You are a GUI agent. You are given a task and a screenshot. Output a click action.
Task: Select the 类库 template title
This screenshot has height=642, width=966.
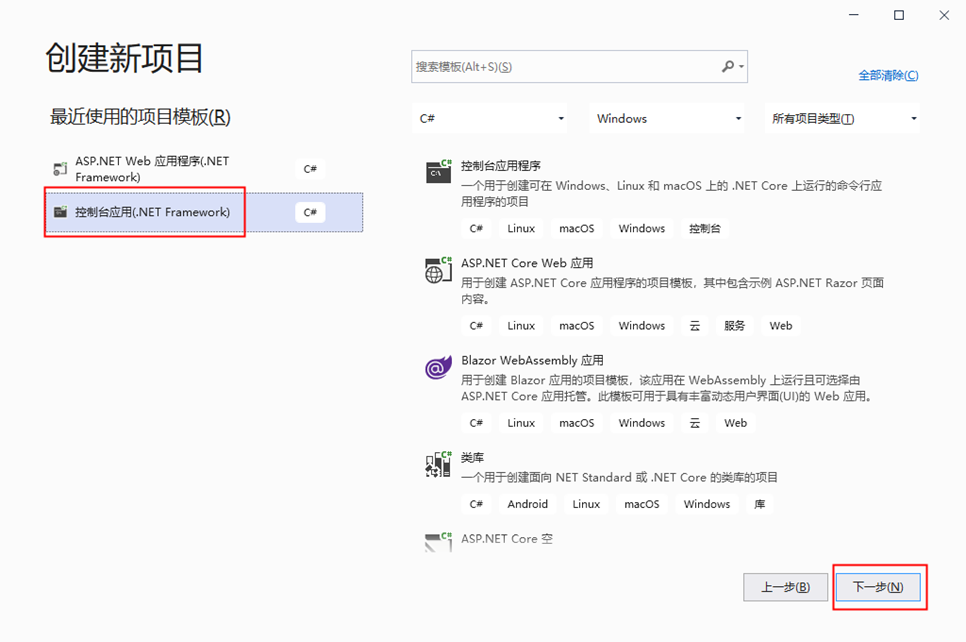click(x=473, y=458)
